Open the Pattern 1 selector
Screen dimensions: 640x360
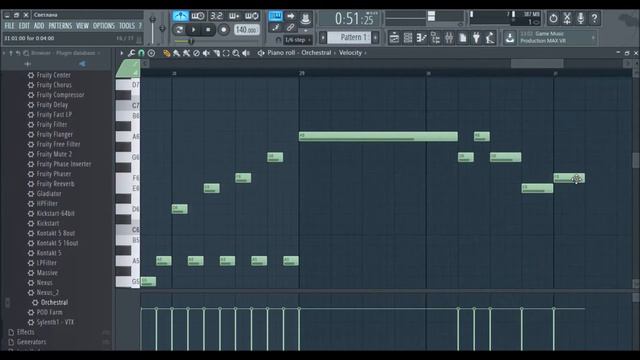[x=349, y=38]
